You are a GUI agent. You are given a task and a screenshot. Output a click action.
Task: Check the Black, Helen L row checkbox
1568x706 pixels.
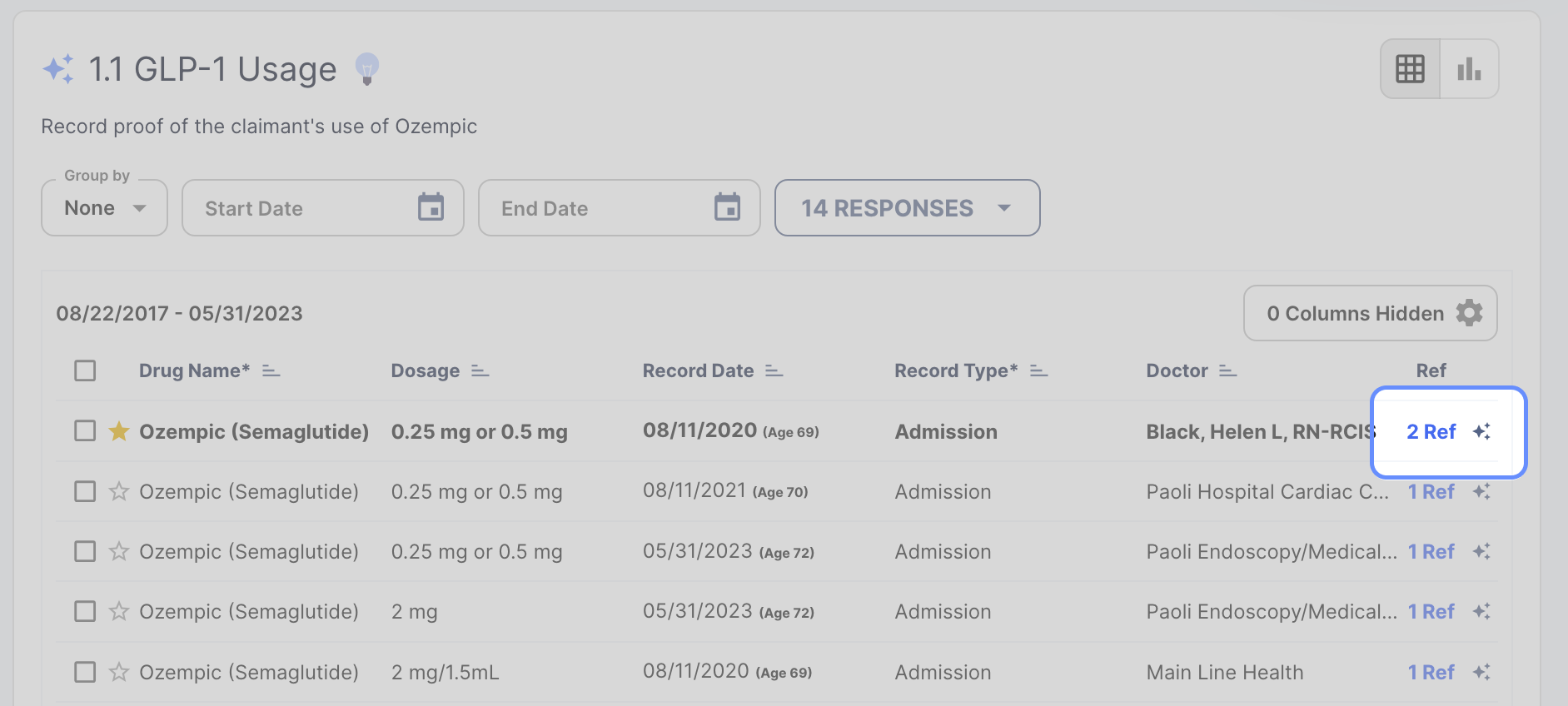[85, 430]
